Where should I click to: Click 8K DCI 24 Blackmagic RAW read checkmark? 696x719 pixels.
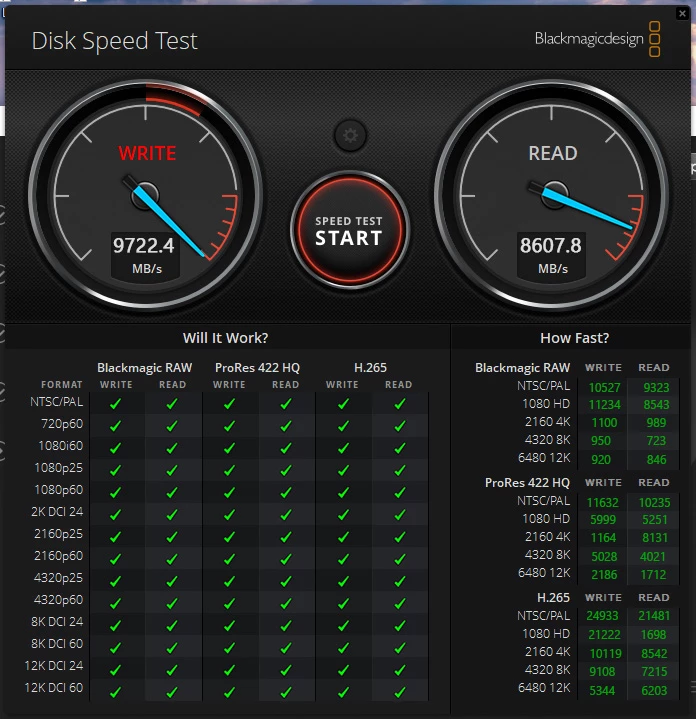click(172, 624)
